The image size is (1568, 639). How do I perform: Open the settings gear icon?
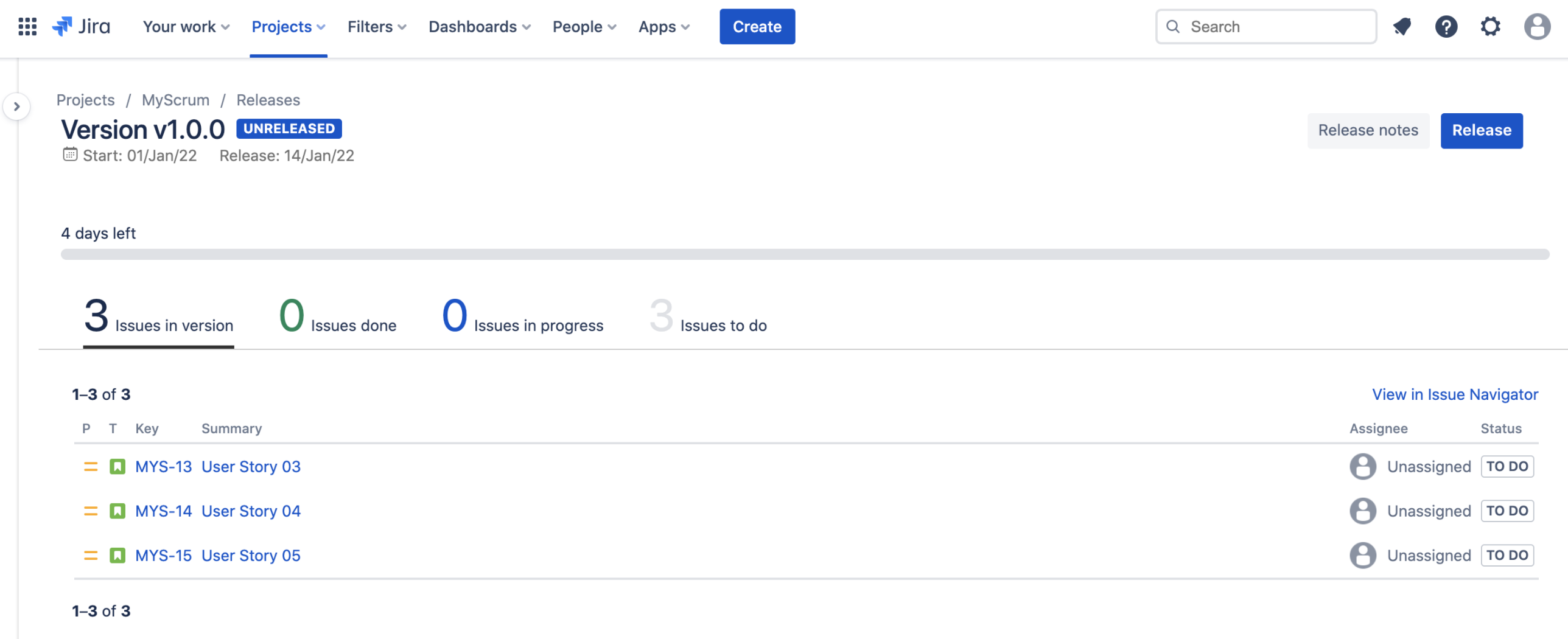pos(1490,27)
